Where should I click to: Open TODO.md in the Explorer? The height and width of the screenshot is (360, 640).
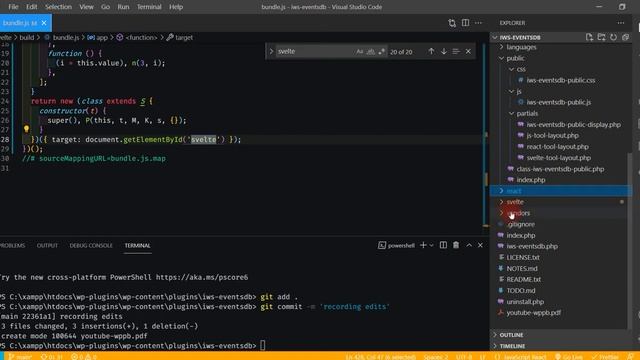click(x=520, y=291)
